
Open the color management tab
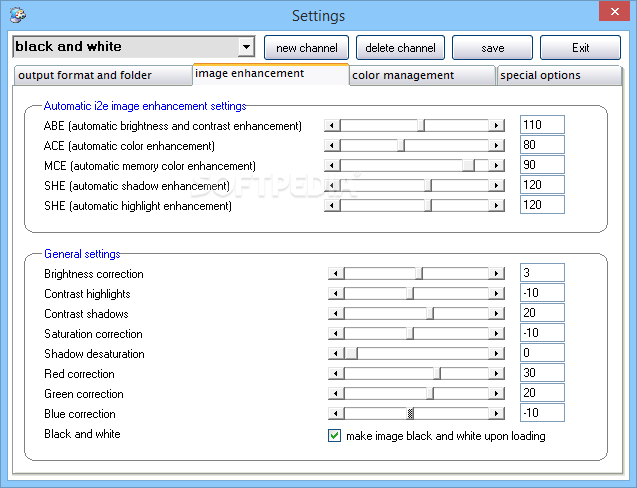point(422,76)
